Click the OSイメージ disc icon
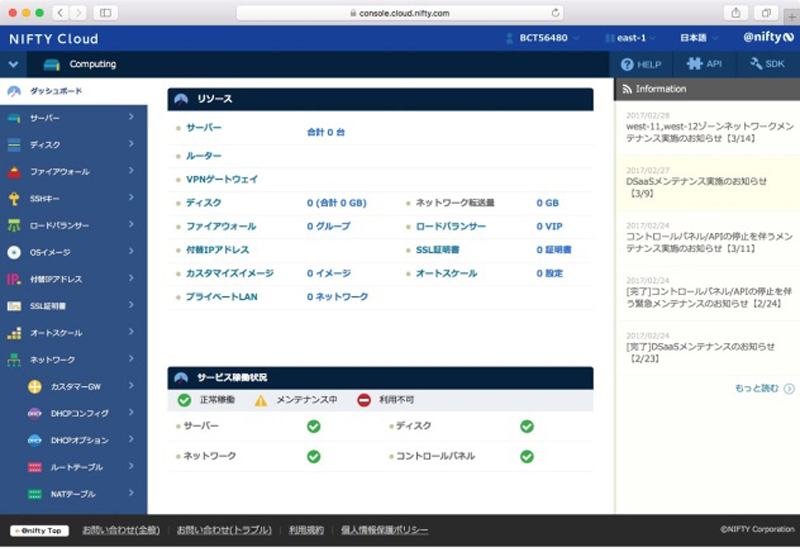This screenshot has height=552, width=800. pos(14,252)
